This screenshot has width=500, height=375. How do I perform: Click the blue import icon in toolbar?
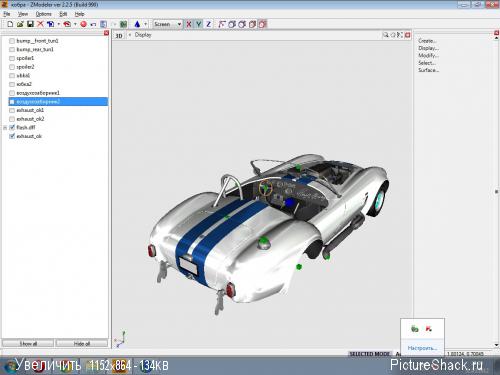(50, 24)
